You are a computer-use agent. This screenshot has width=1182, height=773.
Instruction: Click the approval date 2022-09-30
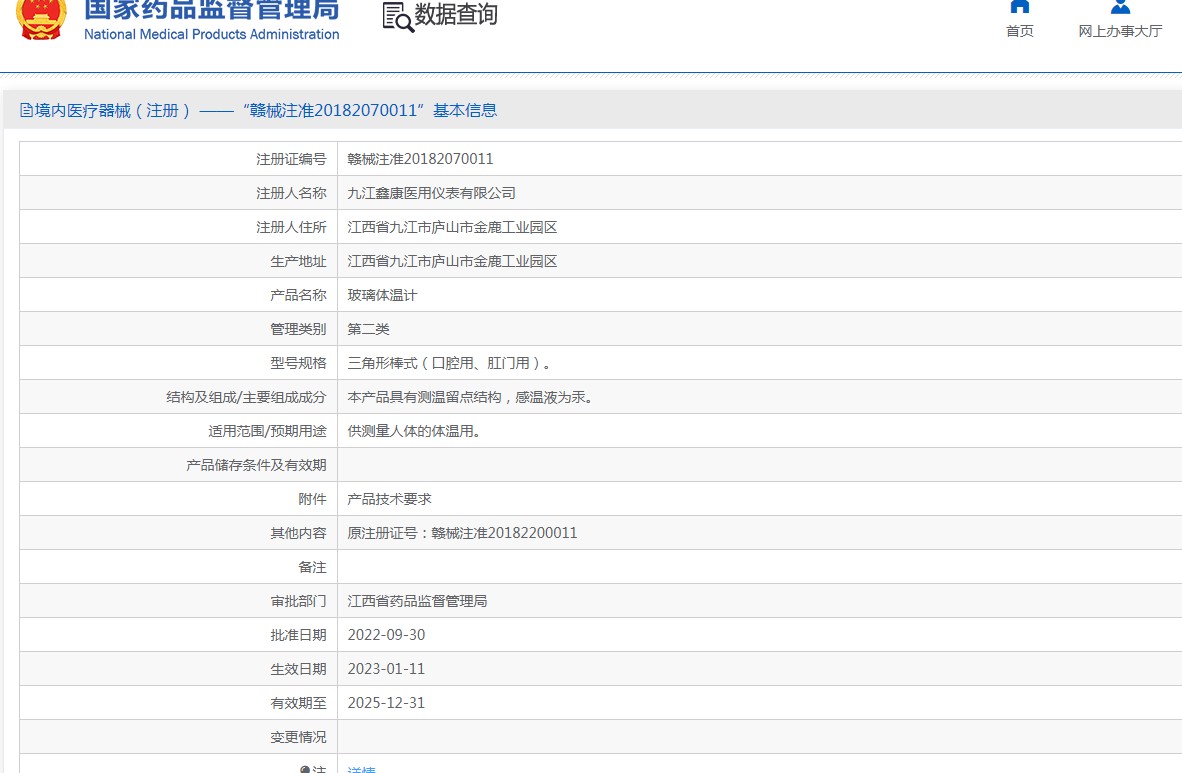coord(386,635)
